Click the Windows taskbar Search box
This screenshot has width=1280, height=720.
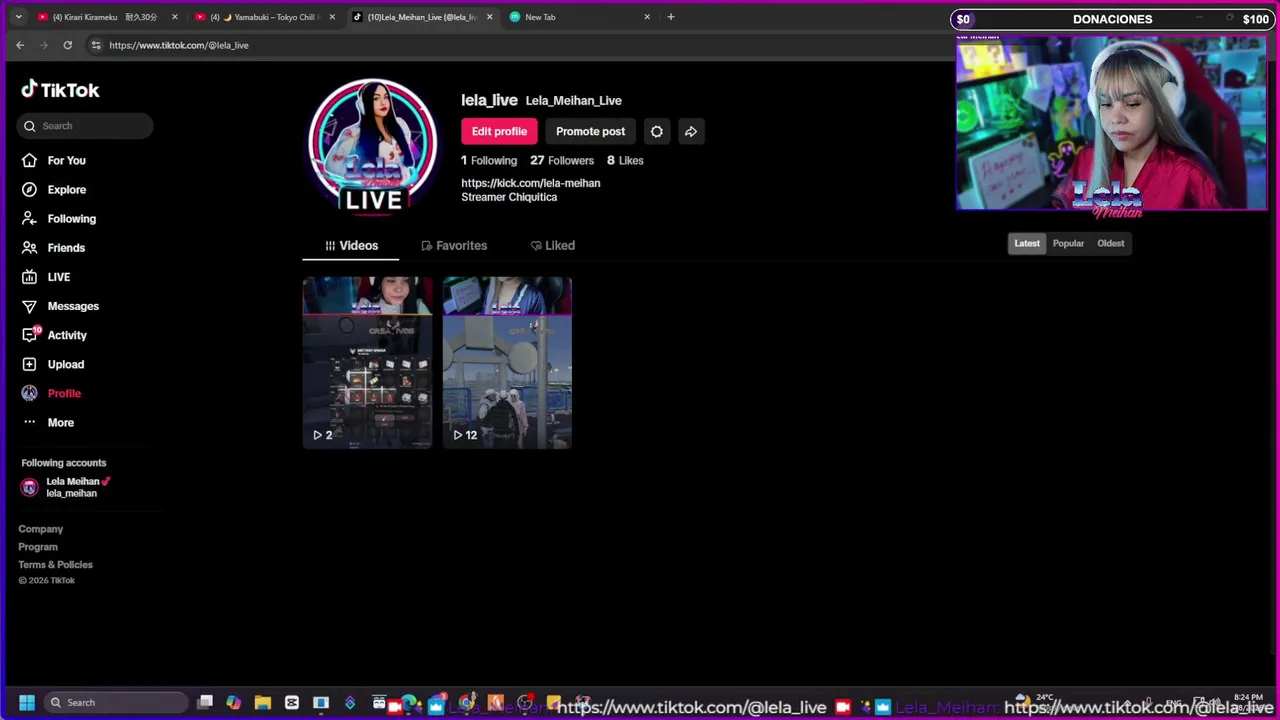116,703
